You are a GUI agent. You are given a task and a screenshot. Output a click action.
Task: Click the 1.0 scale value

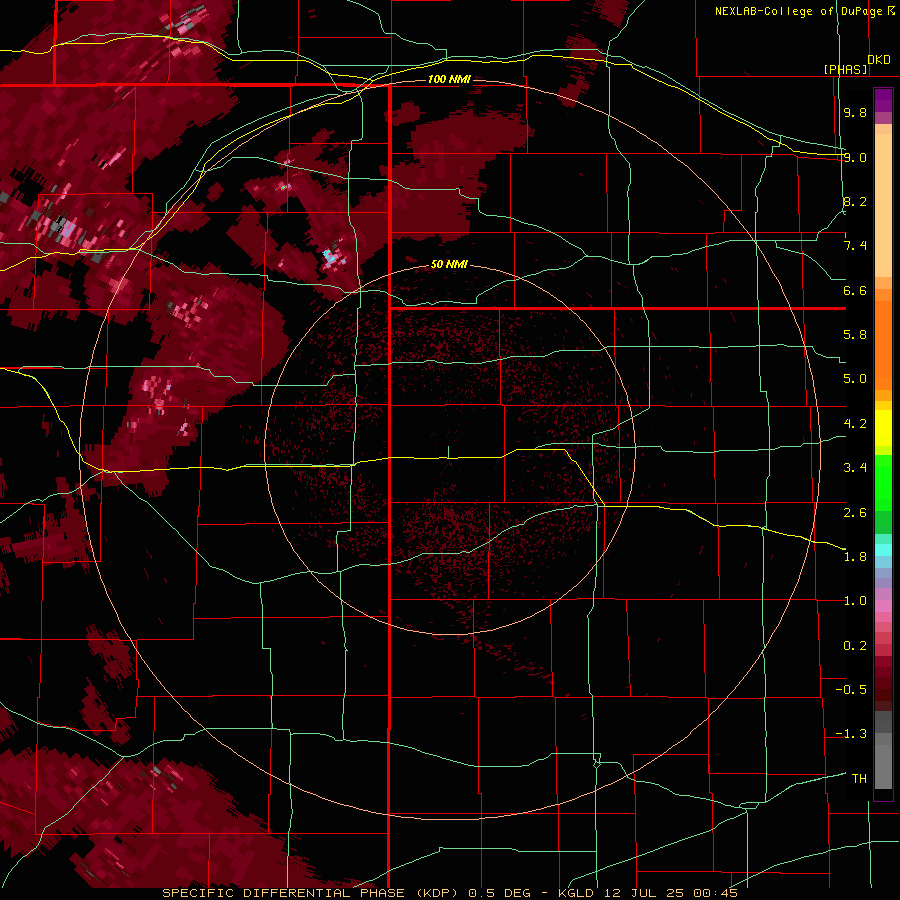click(855, 601)
